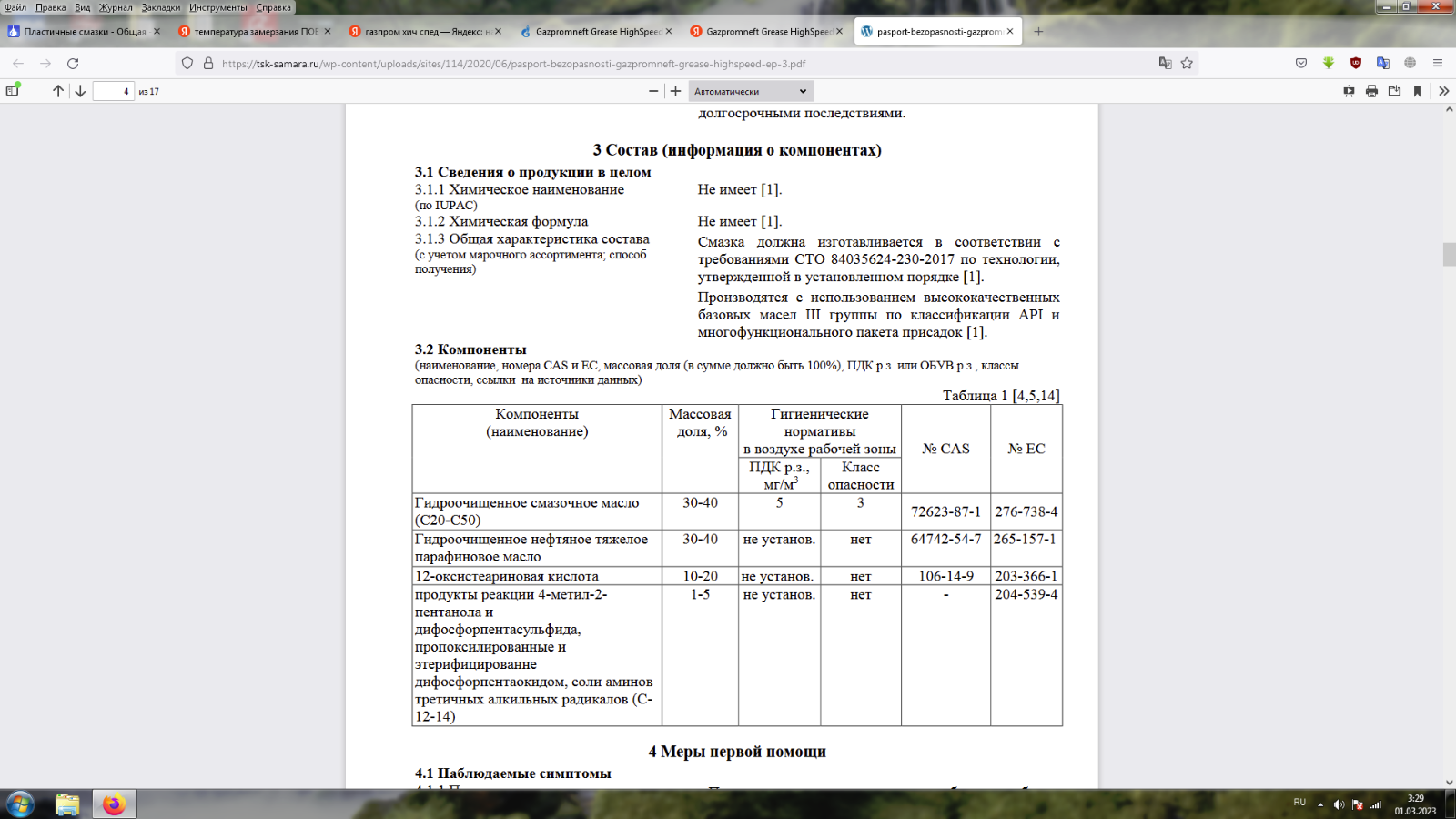Click heading 4 Меры первой помощи
Screen dimensions: 1456x819
click(737, 752)
